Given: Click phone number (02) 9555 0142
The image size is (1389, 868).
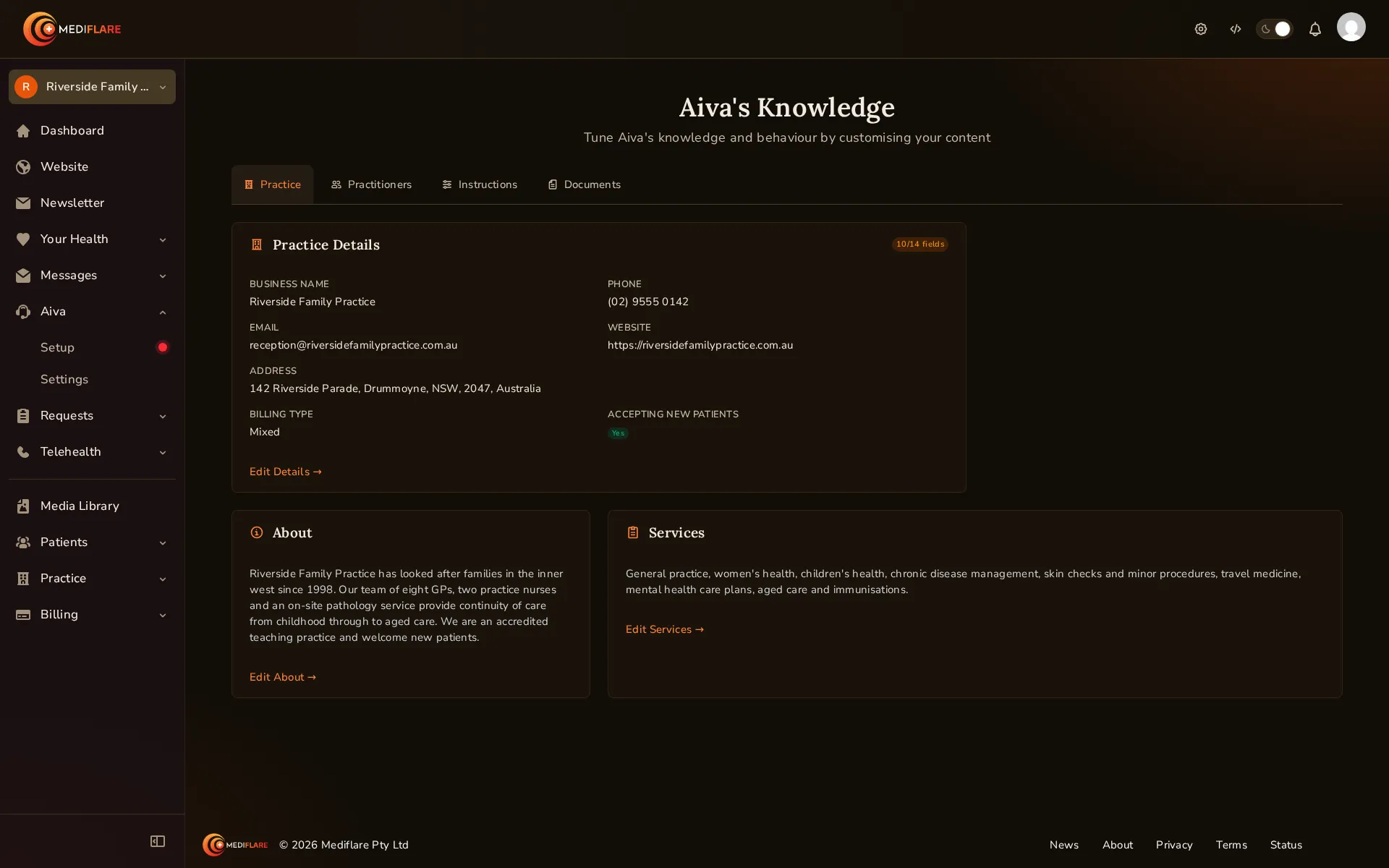Looking at the screenshot, I should click(x=648, y=302).
